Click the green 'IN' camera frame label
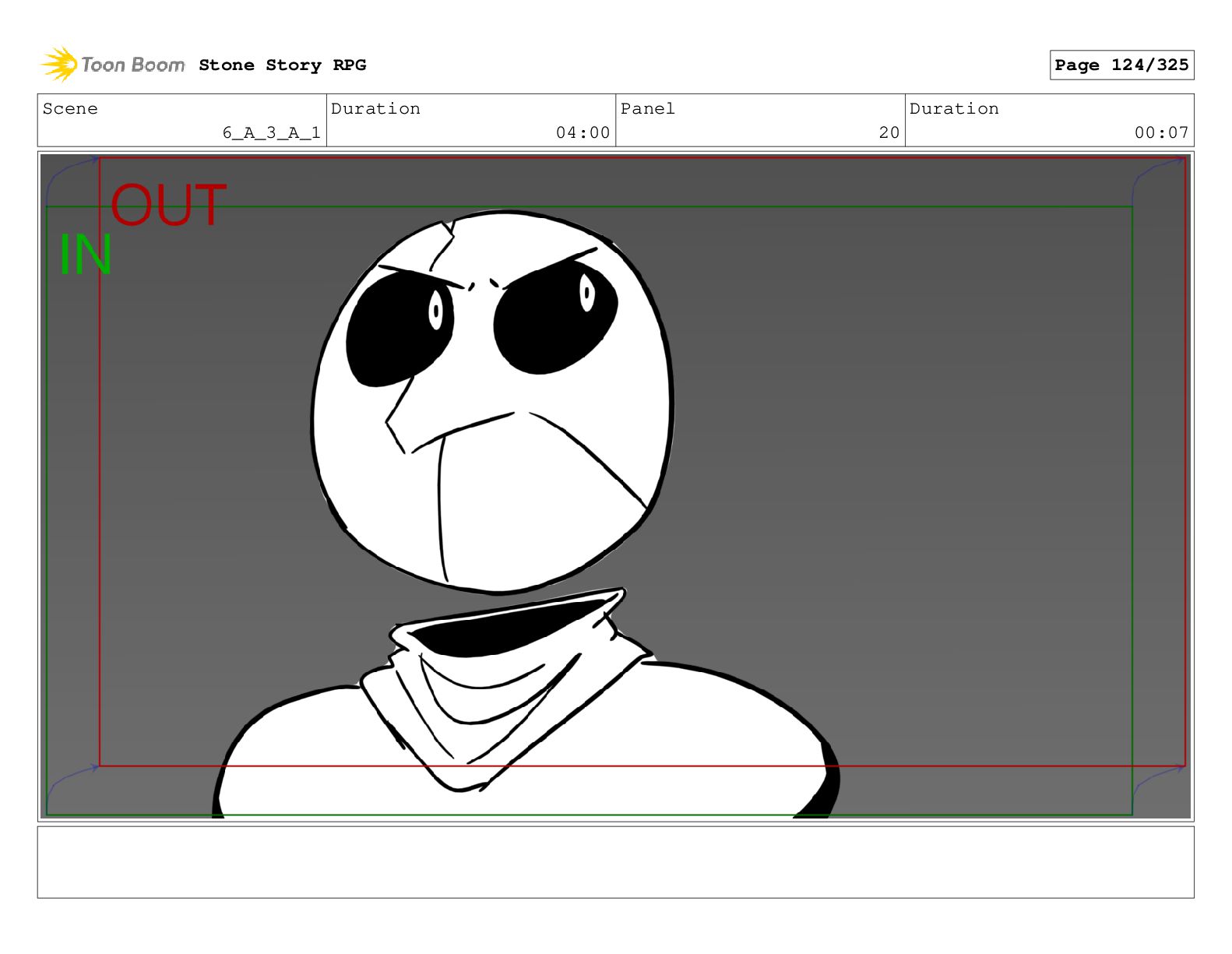 point(86,255)
